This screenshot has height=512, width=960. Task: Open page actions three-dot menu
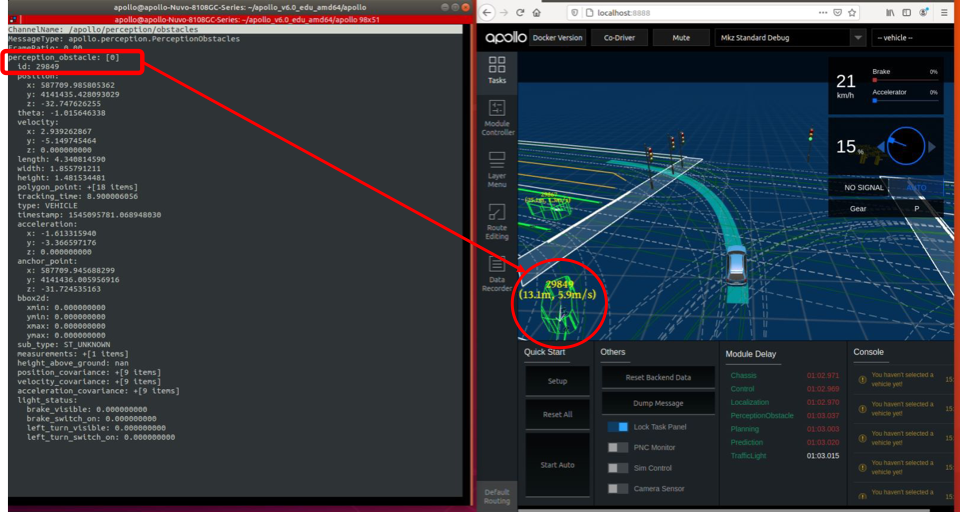pyautogui.click(x=824, y=12)
